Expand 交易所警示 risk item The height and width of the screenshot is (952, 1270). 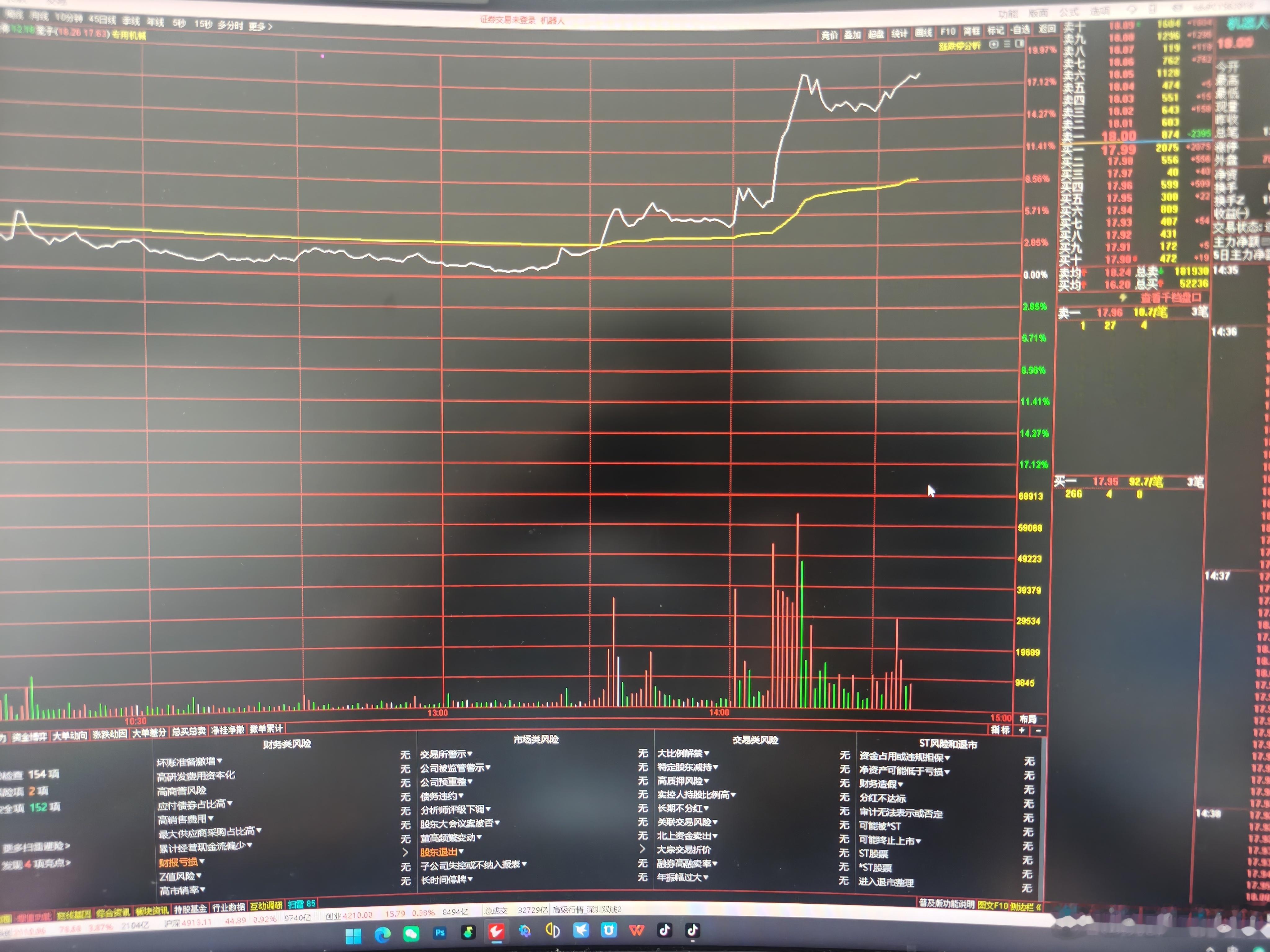click(446, 754)
